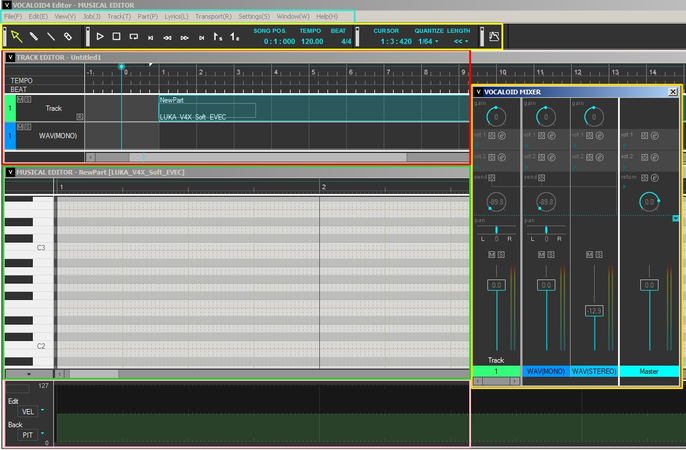Open the Job(J) menu
Screen dimensions: 686x450
pyautogui.click(x=92, y=16)
